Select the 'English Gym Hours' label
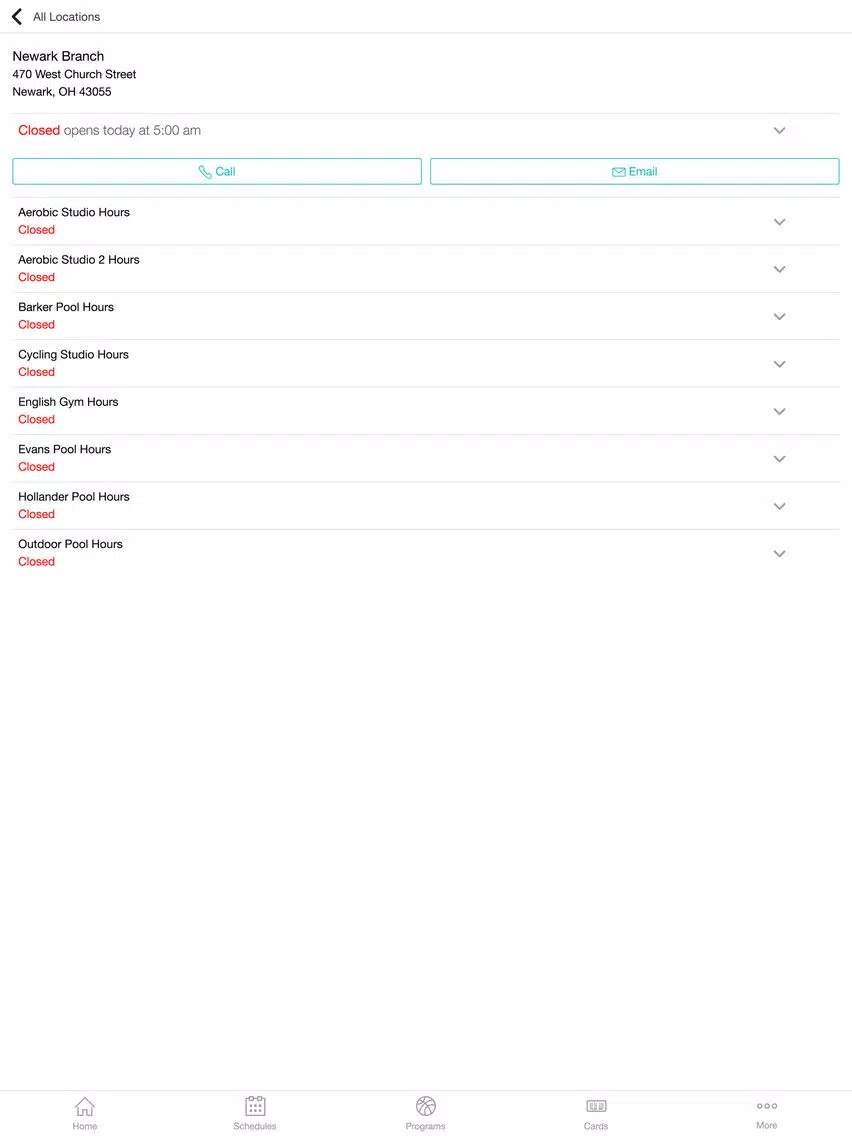Viewport: 852px width, 1136px height. (x=68, y=402)
